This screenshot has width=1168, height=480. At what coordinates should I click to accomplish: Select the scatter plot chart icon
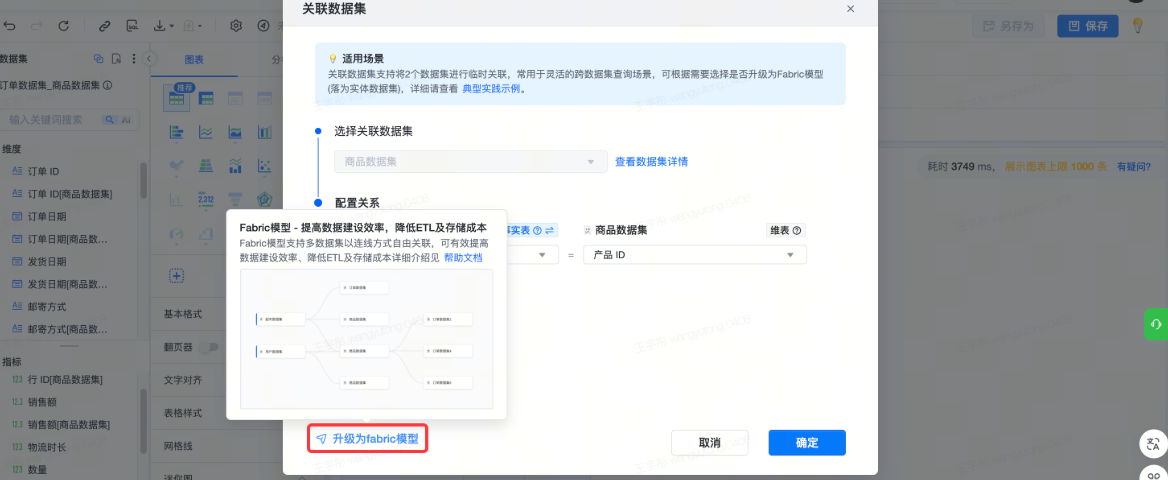(264, 165)
